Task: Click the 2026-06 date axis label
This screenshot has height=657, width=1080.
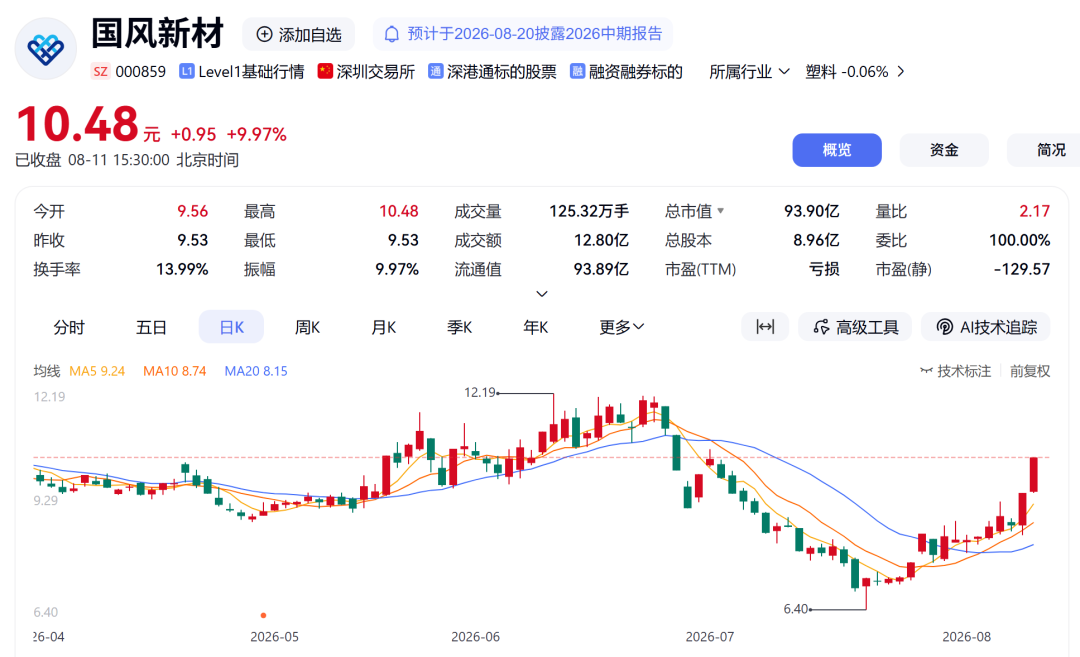Action: point(475,637)
